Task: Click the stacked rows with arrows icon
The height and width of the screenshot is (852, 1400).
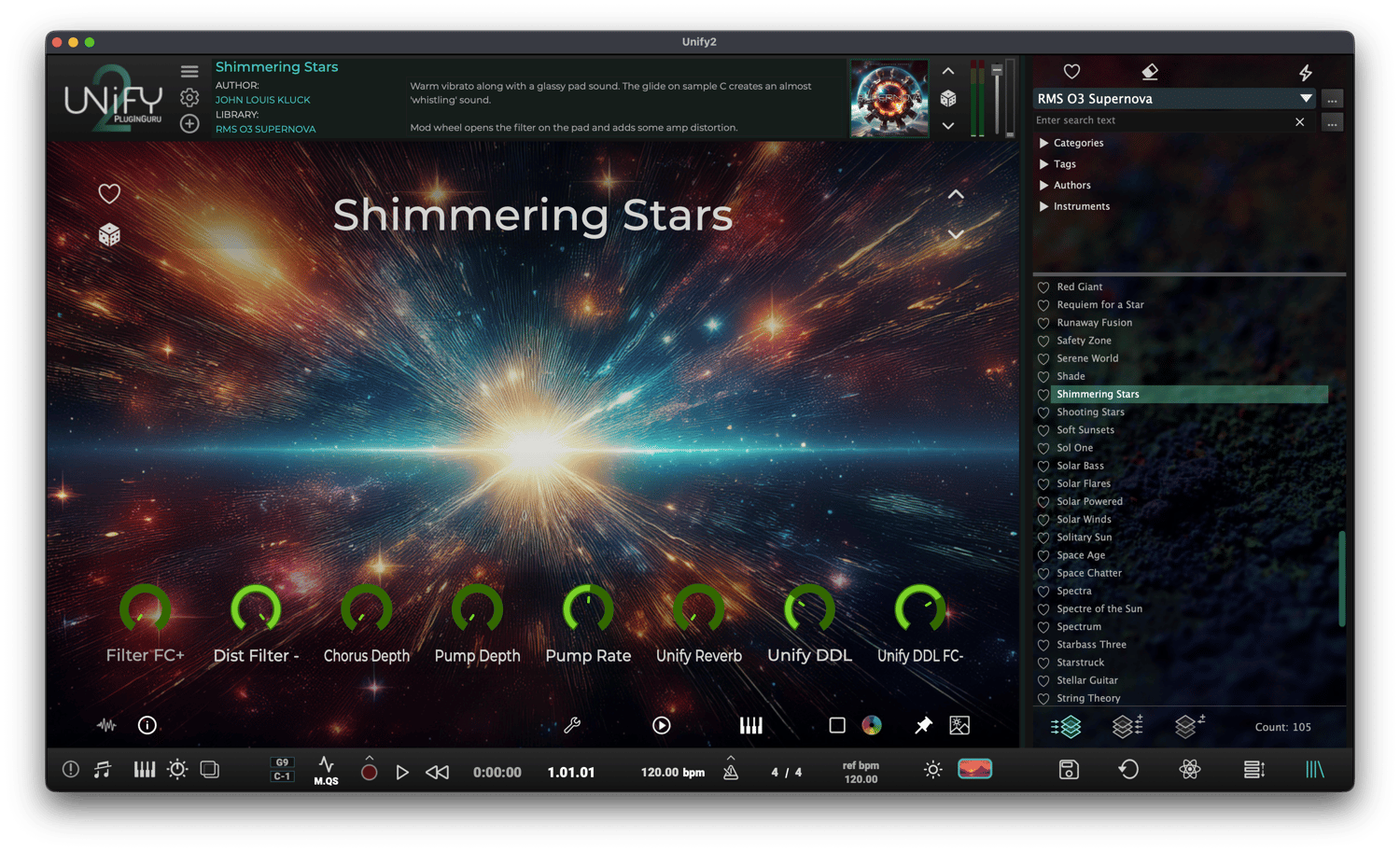Action: 1254,769
